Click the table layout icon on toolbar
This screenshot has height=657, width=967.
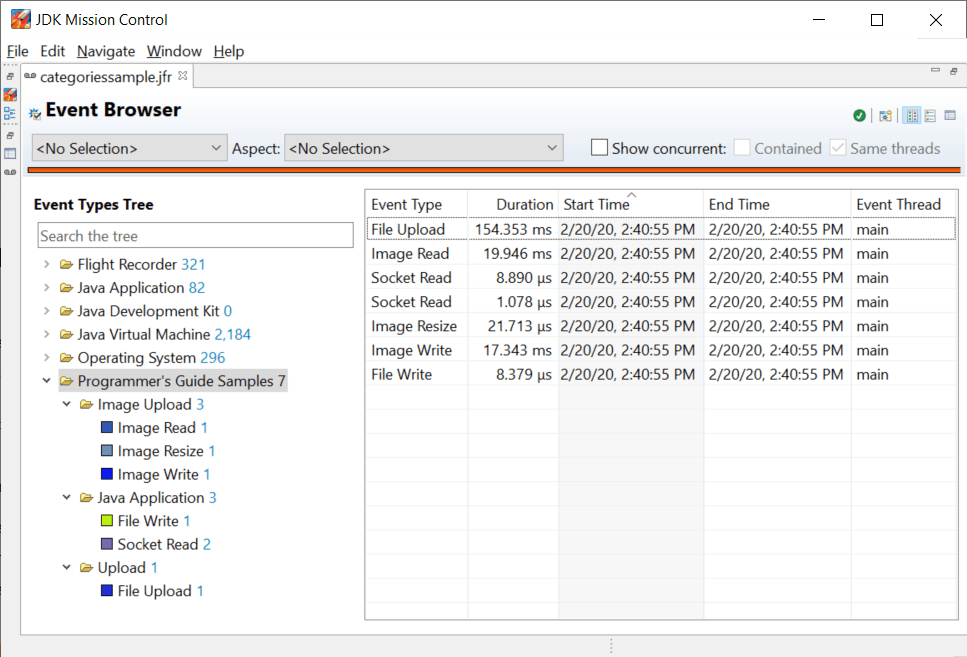(x=949, y=115)
